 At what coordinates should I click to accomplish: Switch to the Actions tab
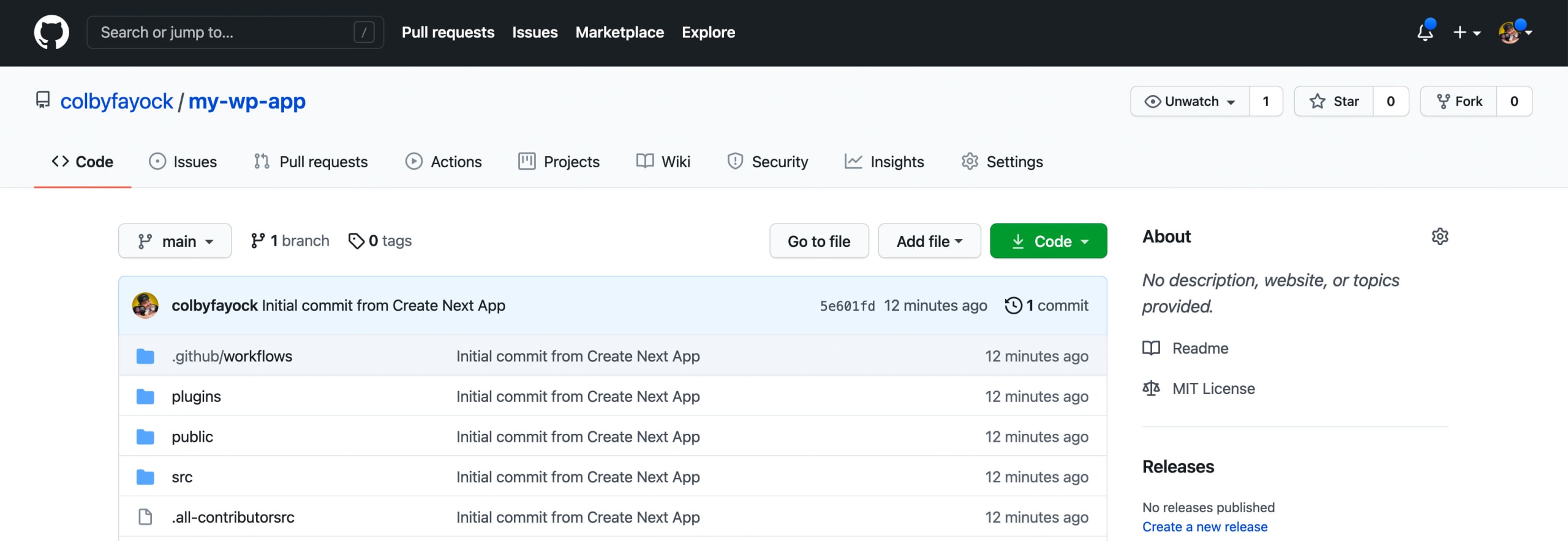[x=443, y=162]
